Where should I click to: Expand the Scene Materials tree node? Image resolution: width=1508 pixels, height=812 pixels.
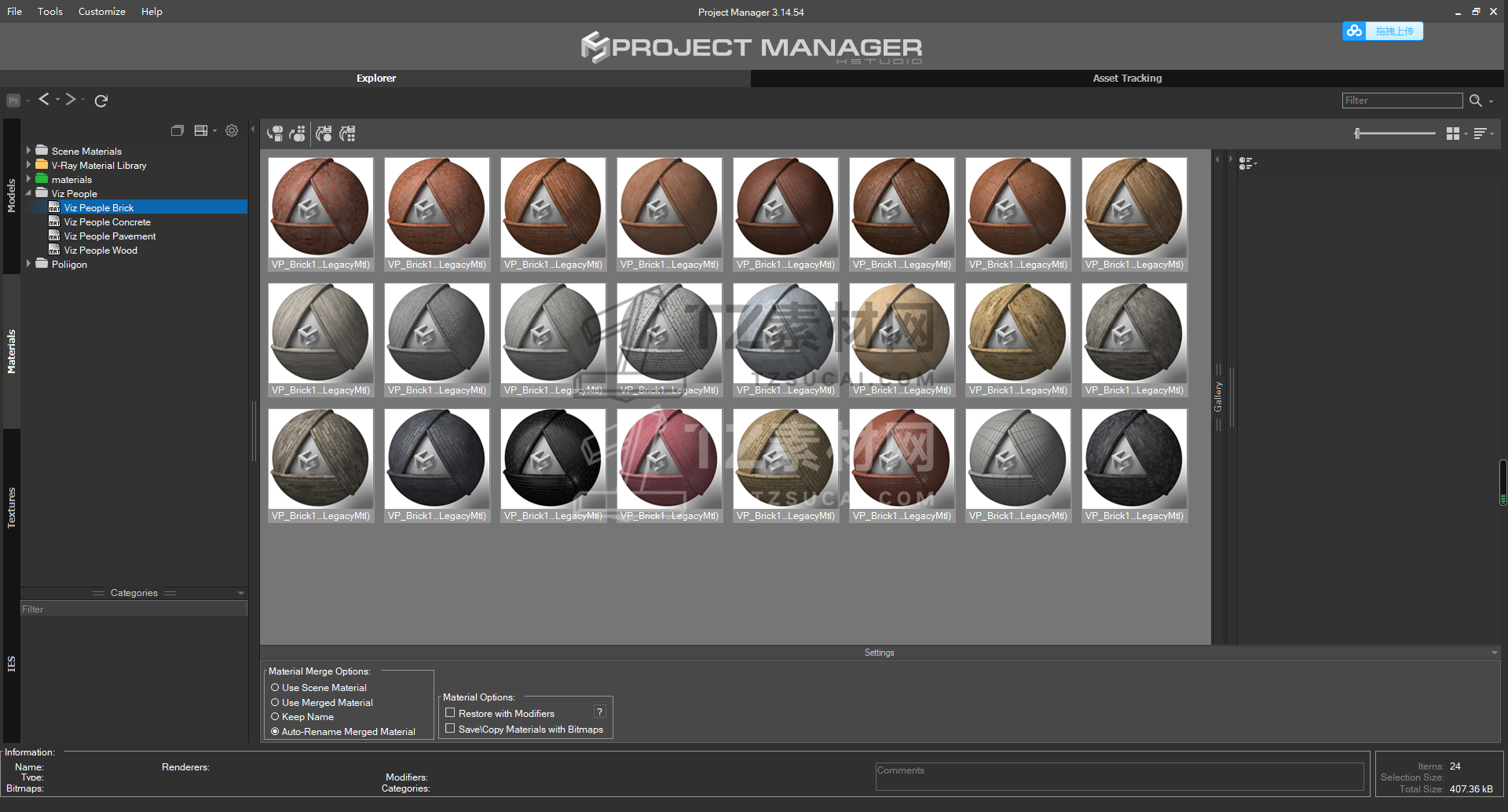[29, 151]
